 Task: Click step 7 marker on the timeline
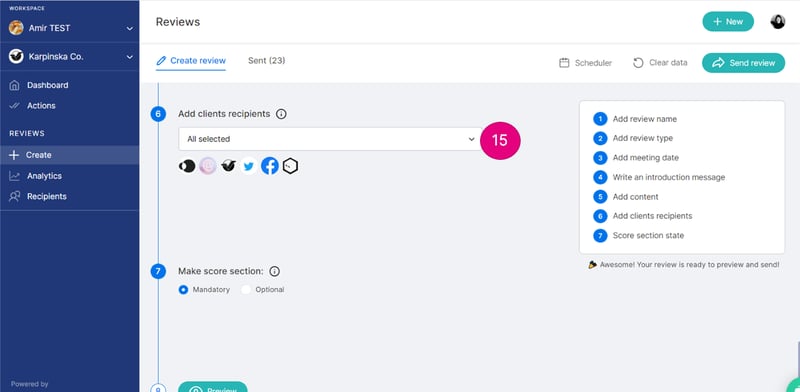pyautogui.click(x=158, y=272)
